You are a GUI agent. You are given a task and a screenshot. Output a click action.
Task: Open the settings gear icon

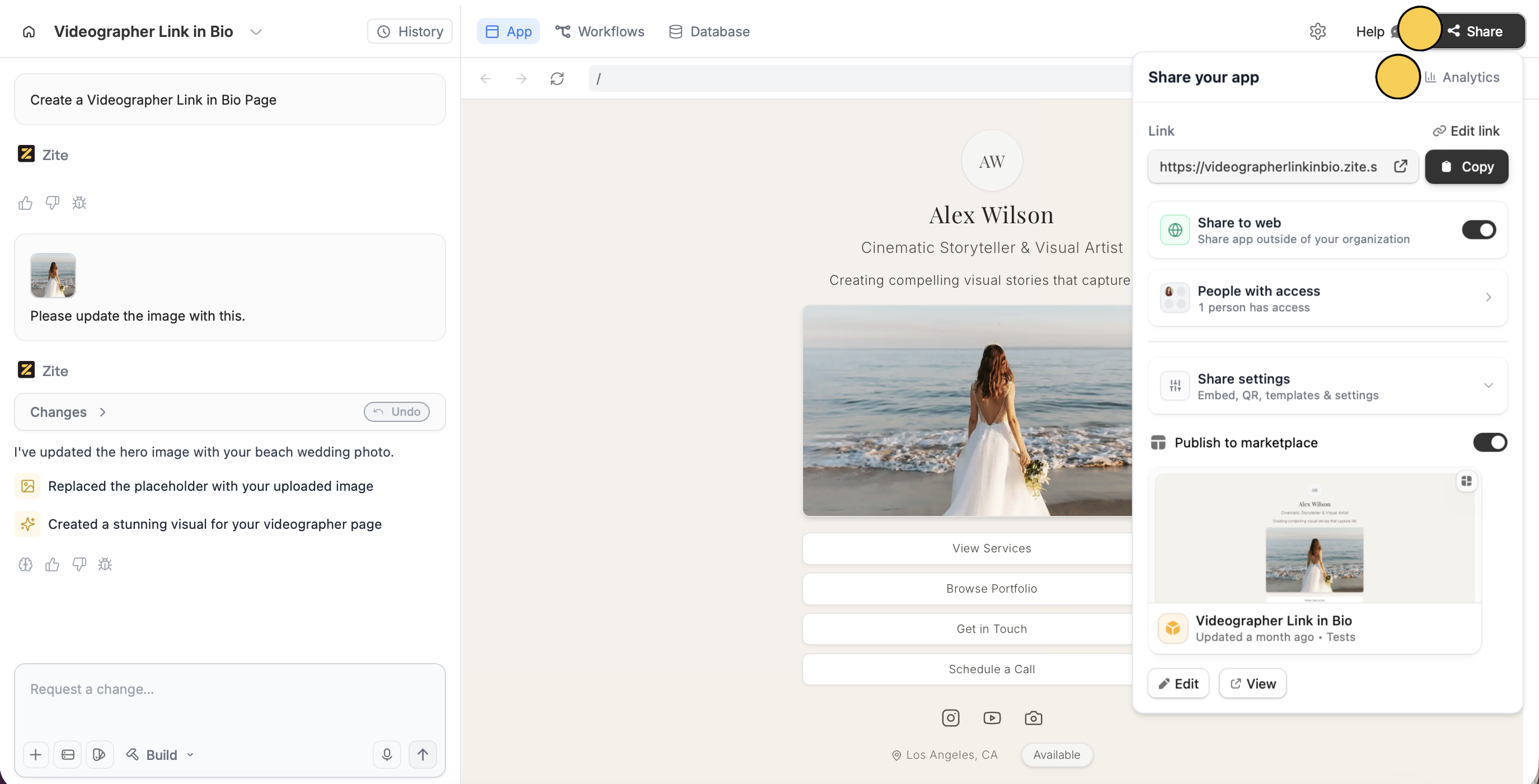point(1317,32)
